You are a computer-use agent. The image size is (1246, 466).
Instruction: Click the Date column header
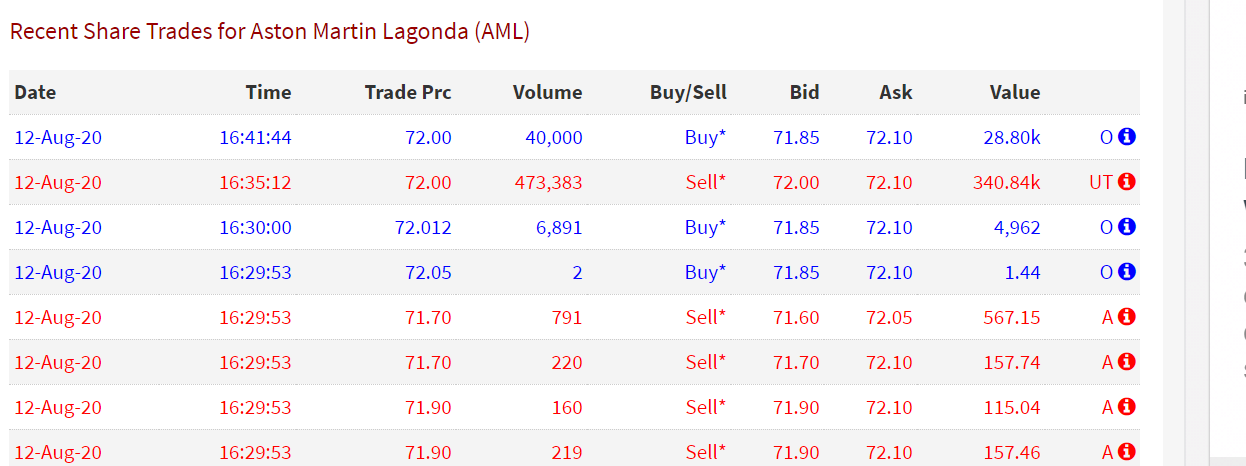35,92
